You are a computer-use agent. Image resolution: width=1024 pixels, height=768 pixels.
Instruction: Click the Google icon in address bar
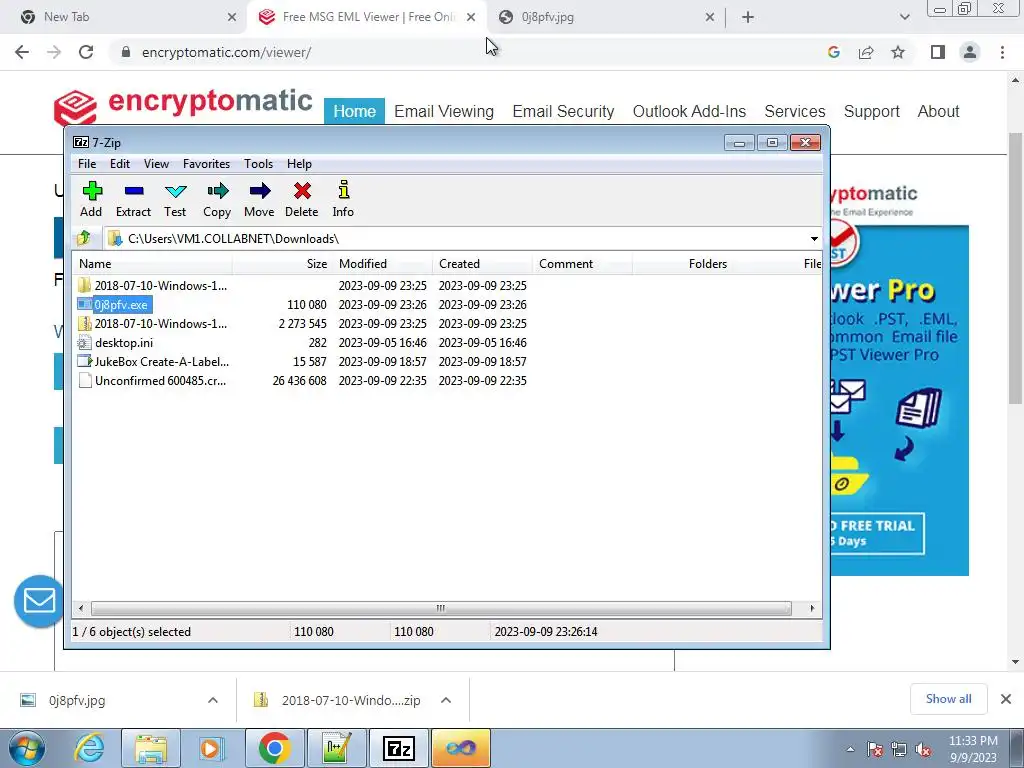[833, 52]
